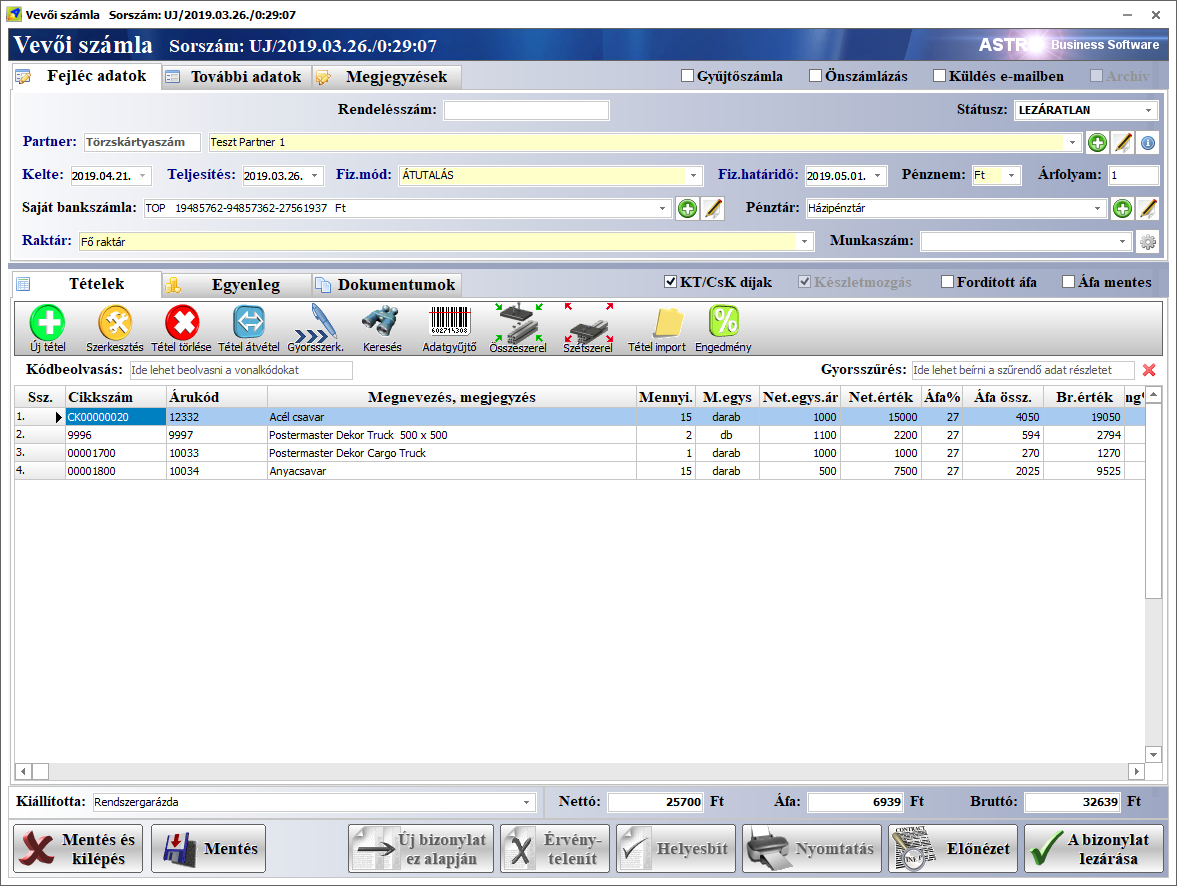Click table scroll down arrow
This screenshot has width=1177, height=886.
pyautogui.click(x=1153, y=755)
